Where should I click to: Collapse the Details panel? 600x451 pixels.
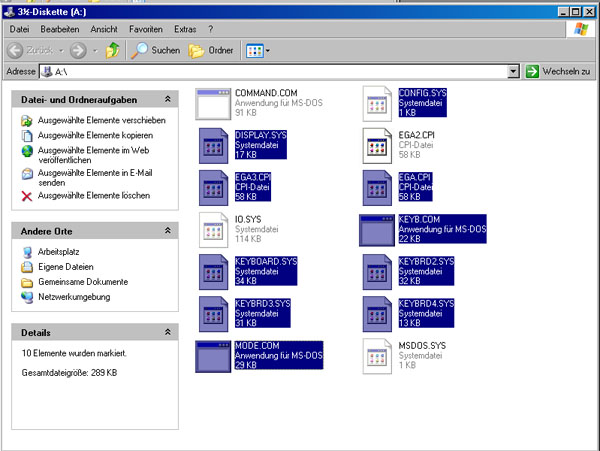(x=168, y=332)
